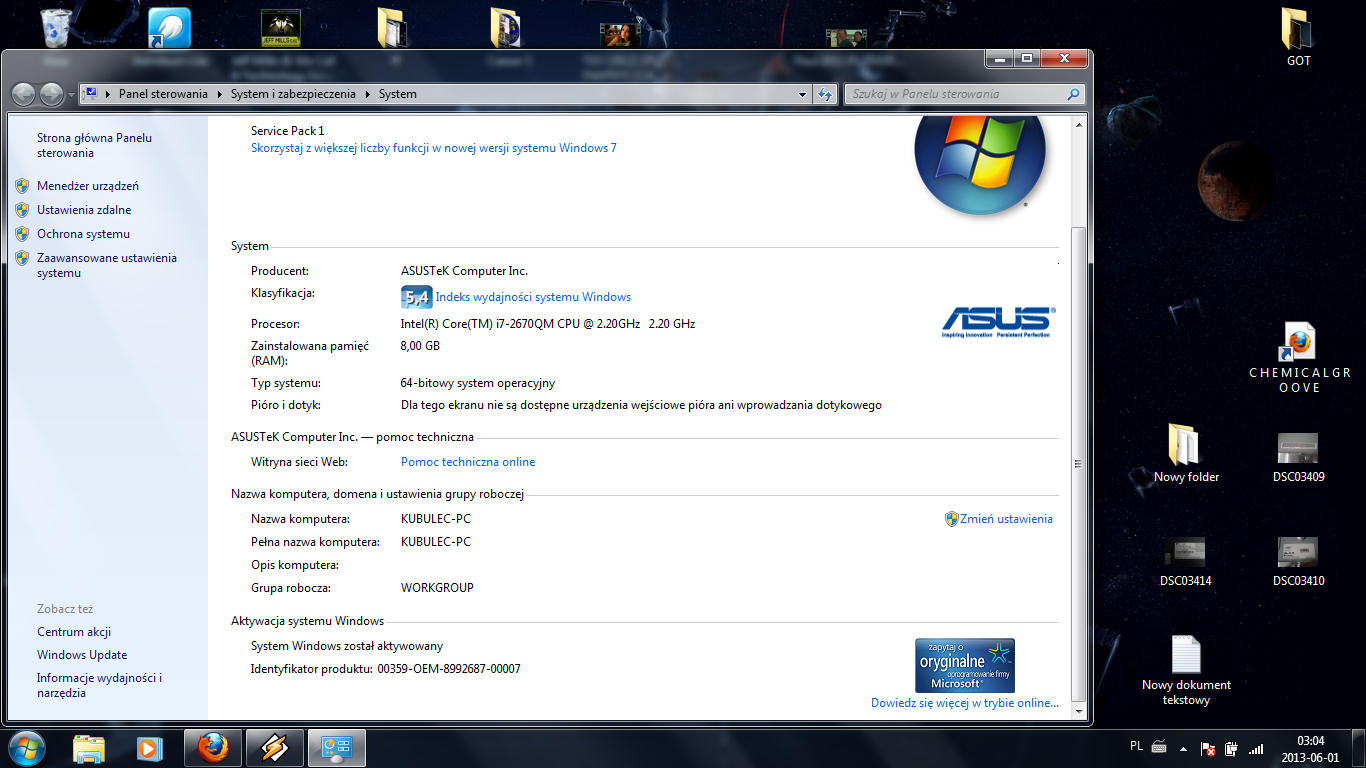This screenshot has width=1366, height=768.
Task: Open Ustawienia zdalne
Action: [84, 210]
